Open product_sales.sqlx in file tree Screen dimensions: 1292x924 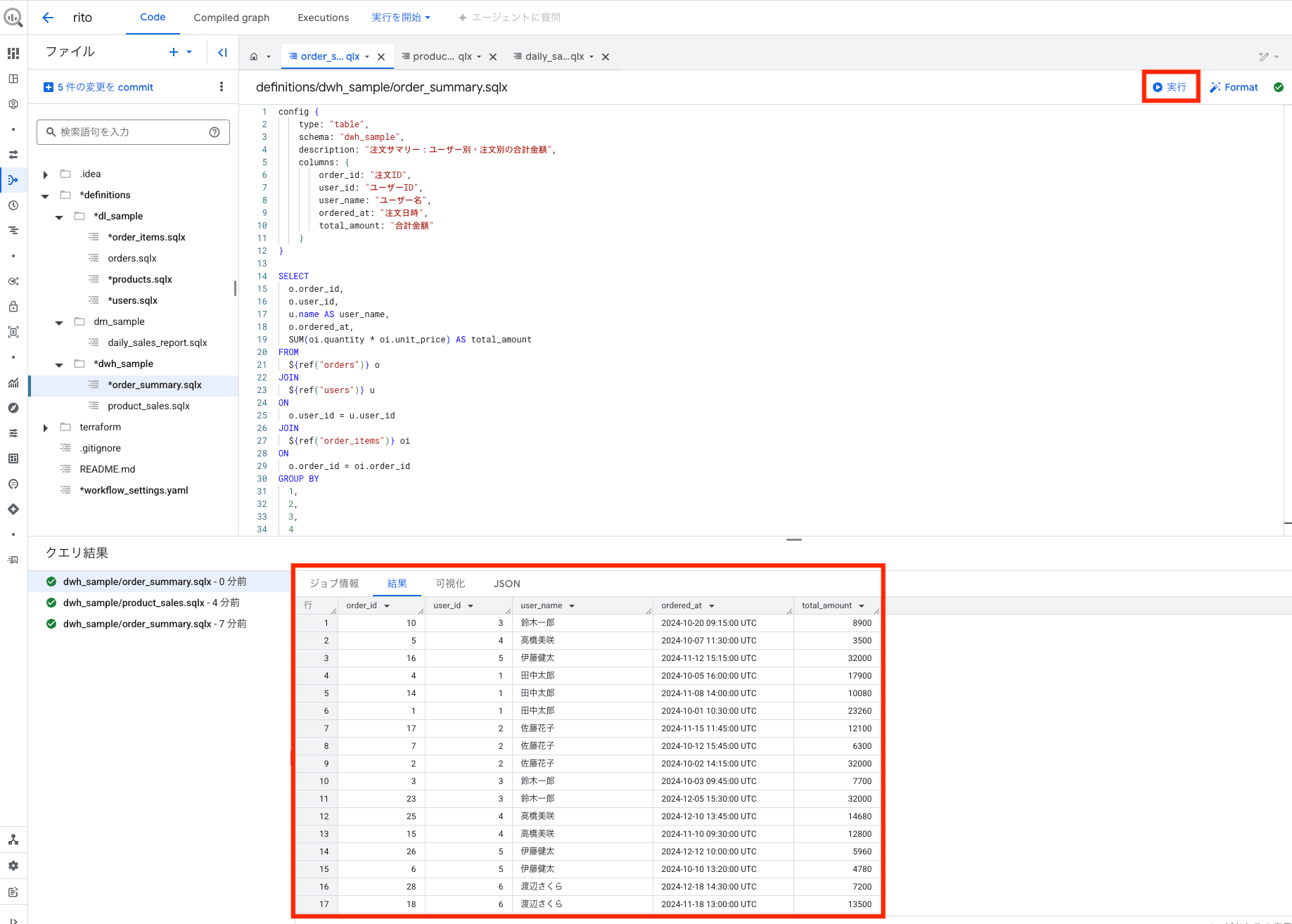point(148,406)
